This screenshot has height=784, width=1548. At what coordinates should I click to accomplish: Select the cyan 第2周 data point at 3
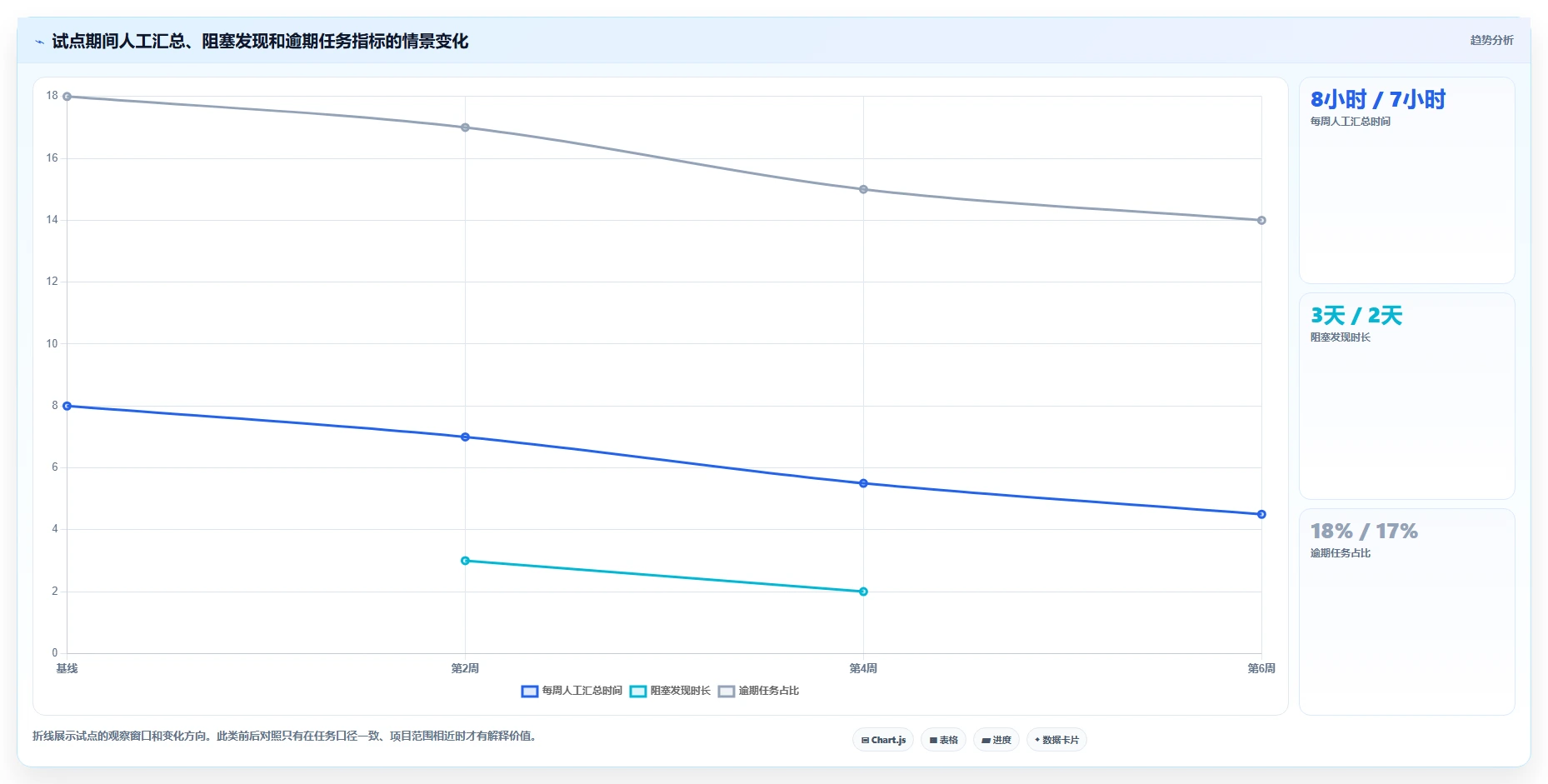465,561
